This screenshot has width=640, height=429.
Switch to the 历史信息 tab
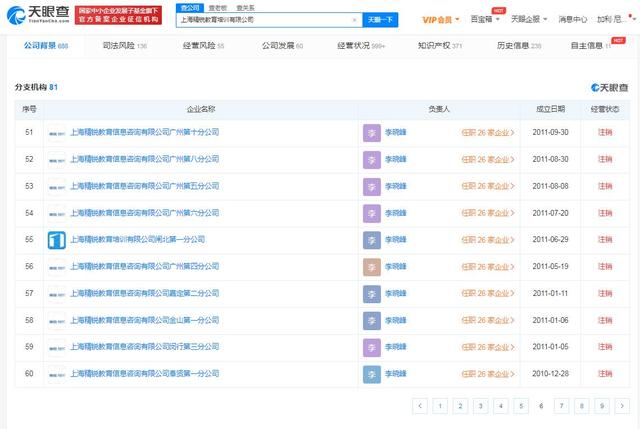[x=519, y=46]
